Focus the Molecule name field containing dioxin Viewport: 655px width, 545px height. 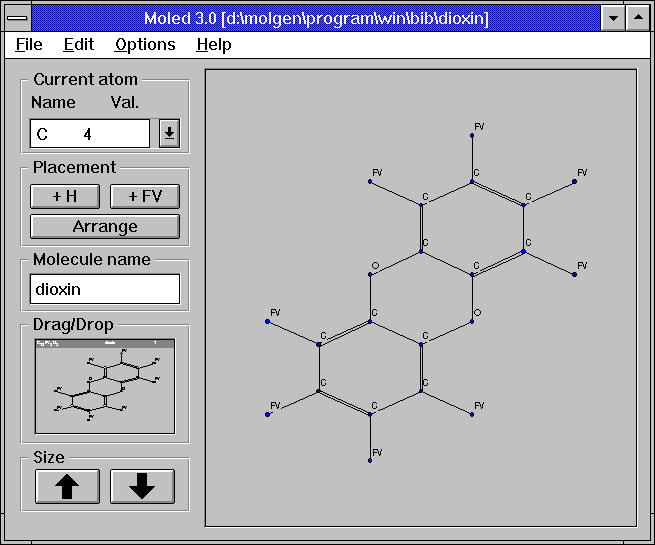click(x=105, y=289)
